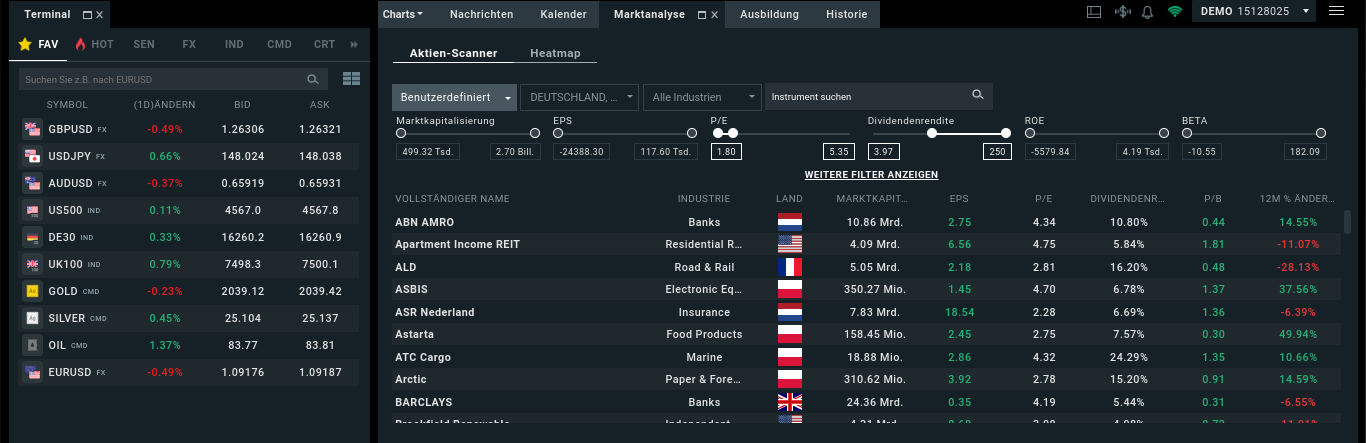Click the P/E minimum value box 1.80
The image size is (1366, 443).
[726, 152]
